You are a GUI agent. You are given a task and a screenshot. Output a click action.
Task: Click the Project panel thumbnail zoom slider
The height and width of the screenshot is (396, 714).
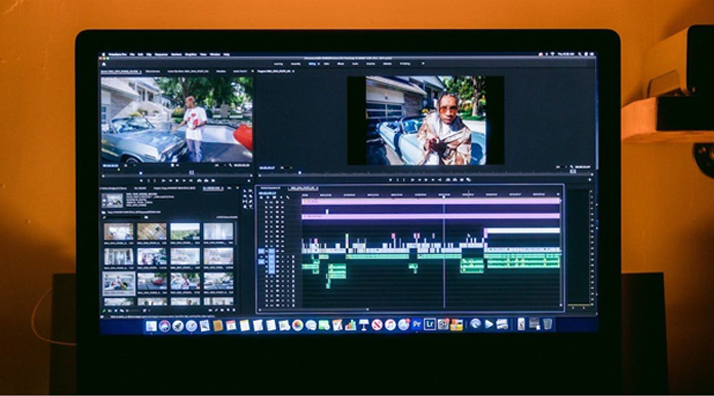[x=132, y=310]
